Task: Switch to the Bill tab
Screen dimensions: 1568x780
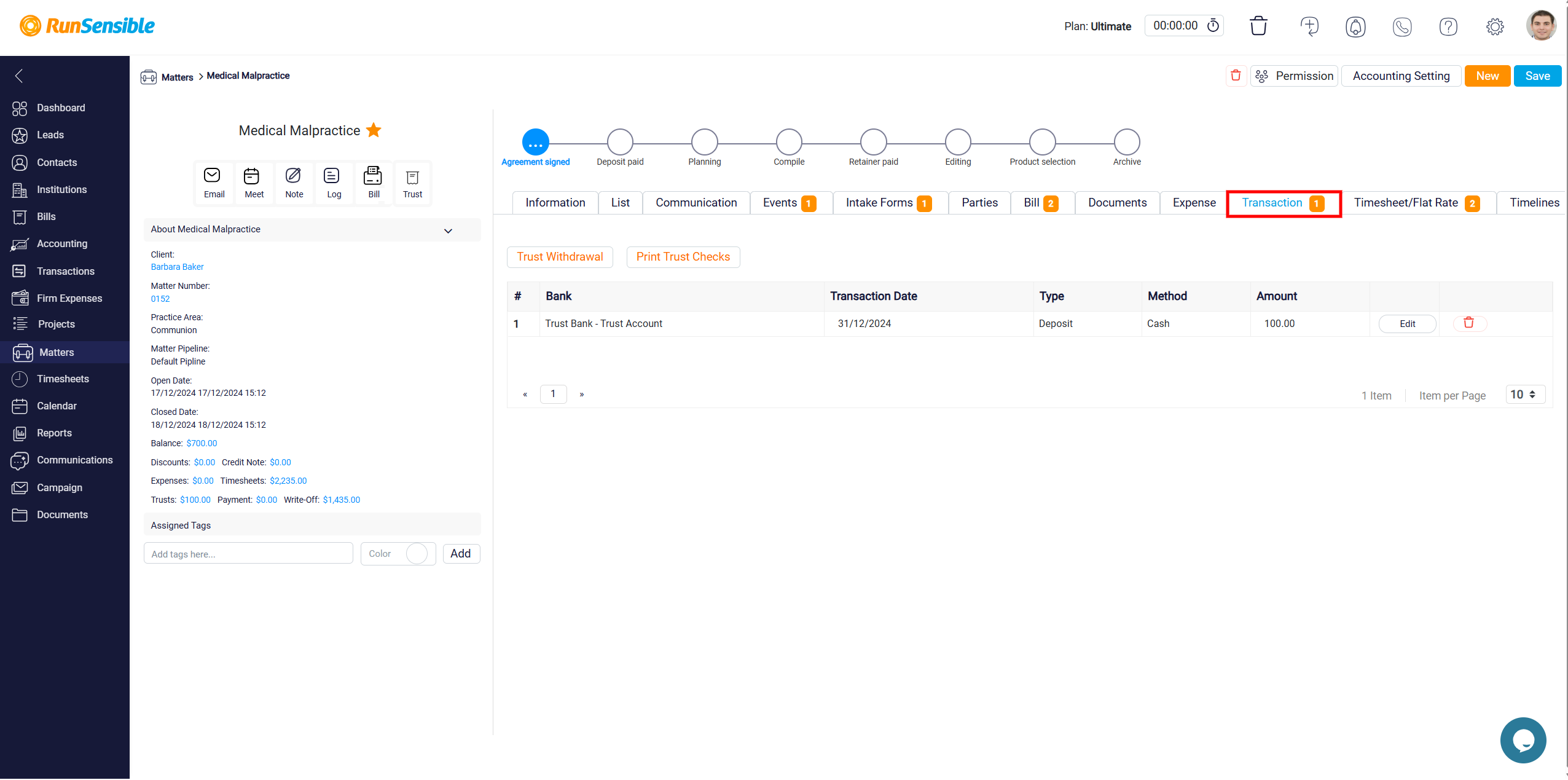Action: pyautogui.click(x=1041, y=203)
